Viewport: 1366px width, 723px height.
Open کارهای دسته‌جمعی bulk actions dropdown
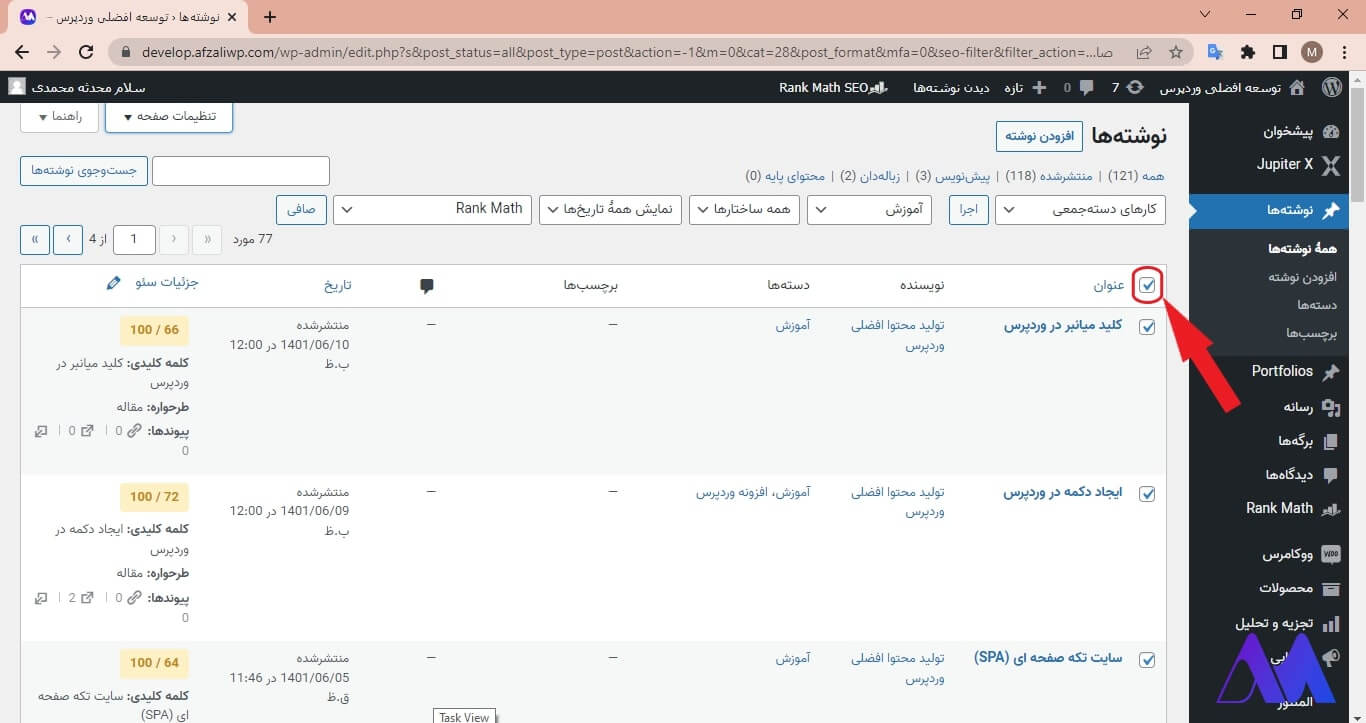(x=1080, y=210)
